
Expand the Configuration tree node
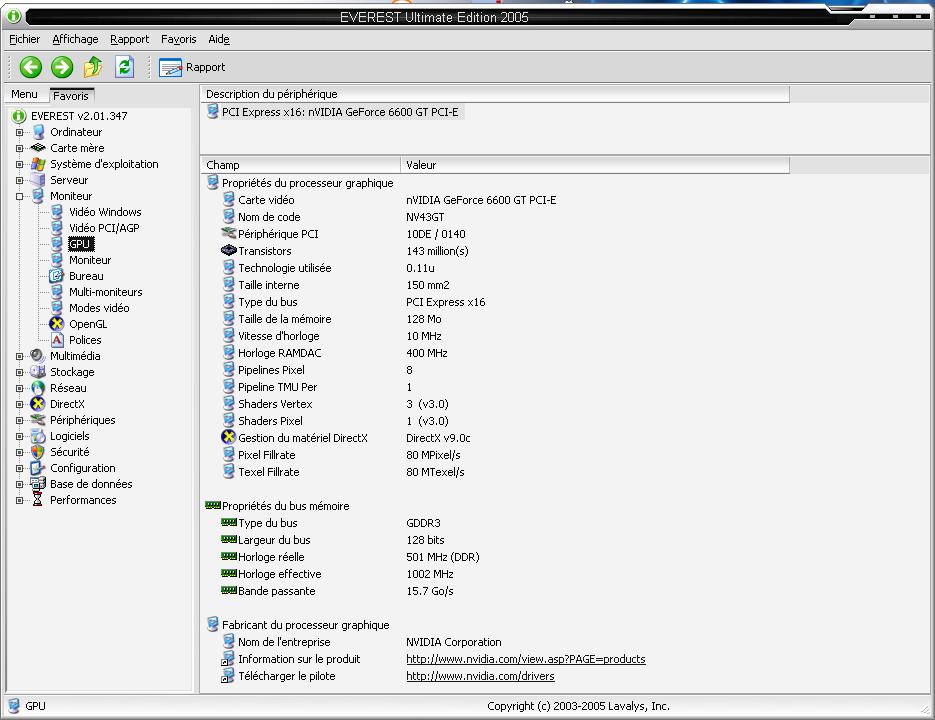click(20, 468)
